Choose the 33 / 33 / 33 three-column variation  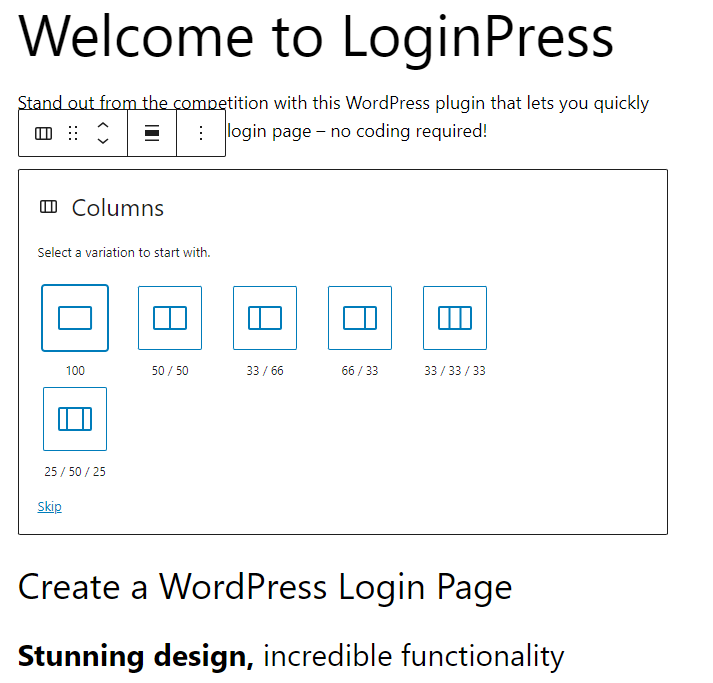point(455,318)
